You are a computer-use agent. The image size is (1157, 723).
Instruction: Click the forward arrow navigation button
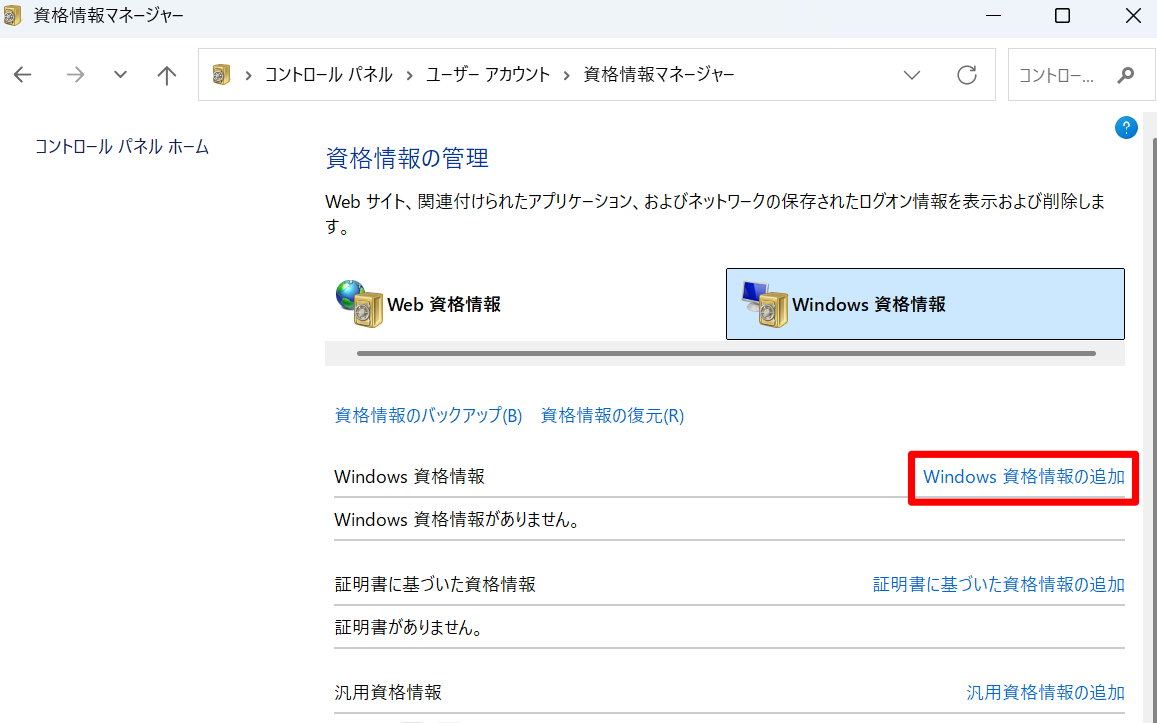coord(75,75)
